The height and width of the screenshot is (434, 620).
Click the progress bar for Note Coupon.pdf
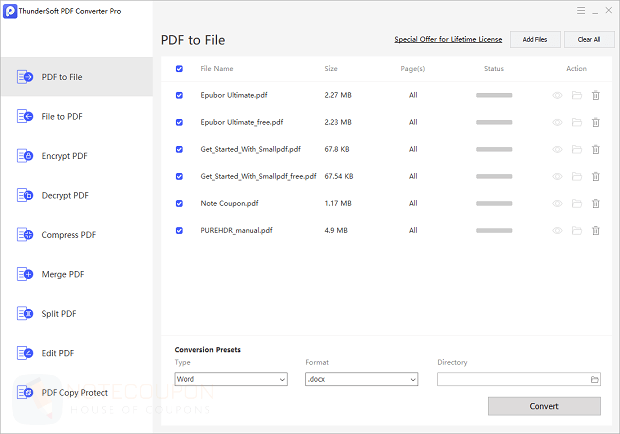click(x=494, y=203)
